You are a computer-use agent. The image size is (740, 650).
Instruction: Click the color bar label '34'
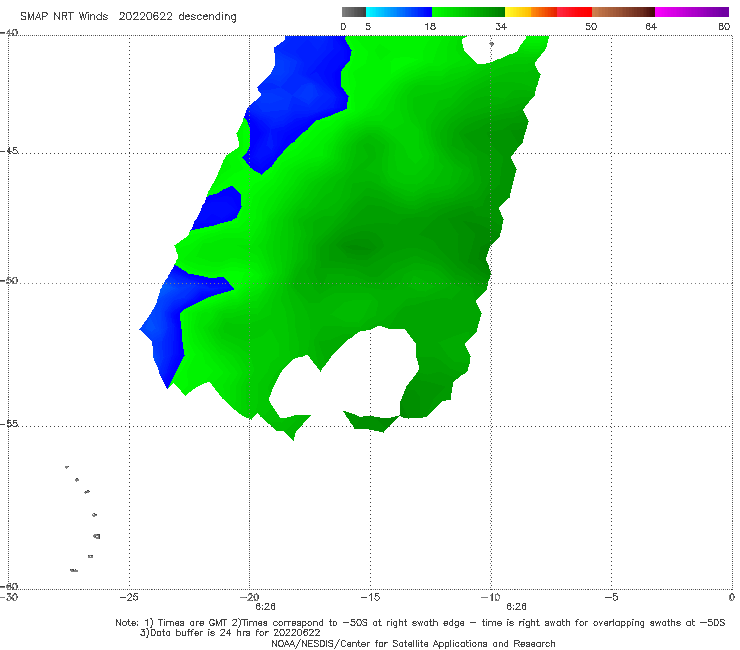501,26
